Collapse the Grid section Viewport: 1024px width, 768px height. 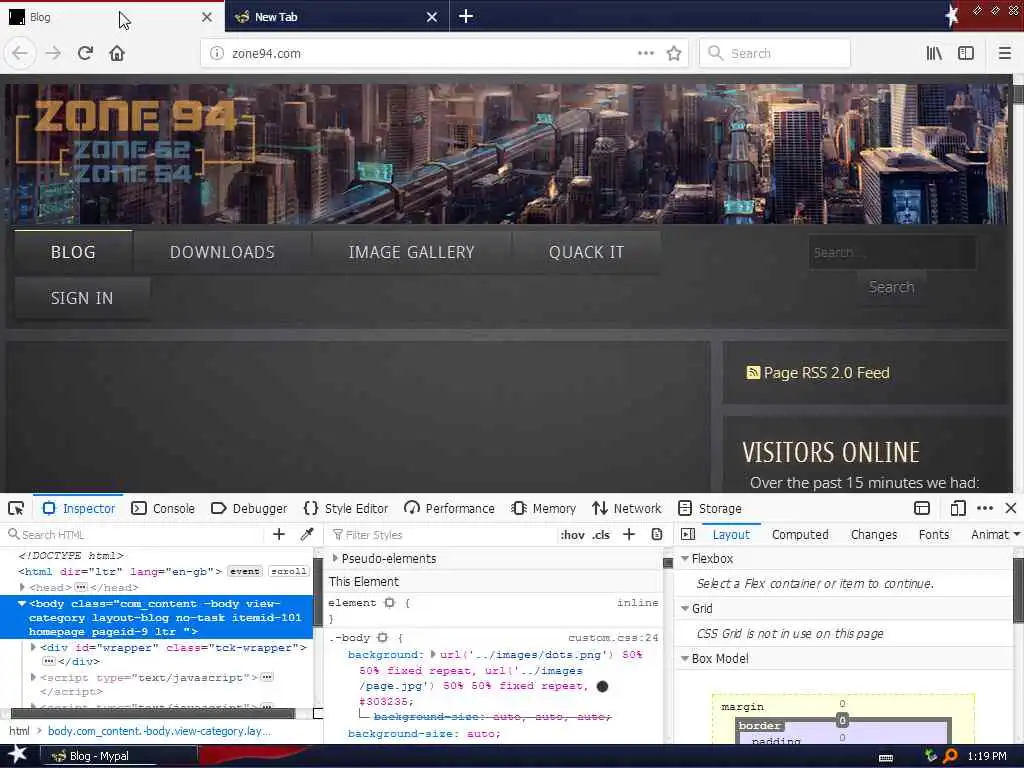coord(685,608)
